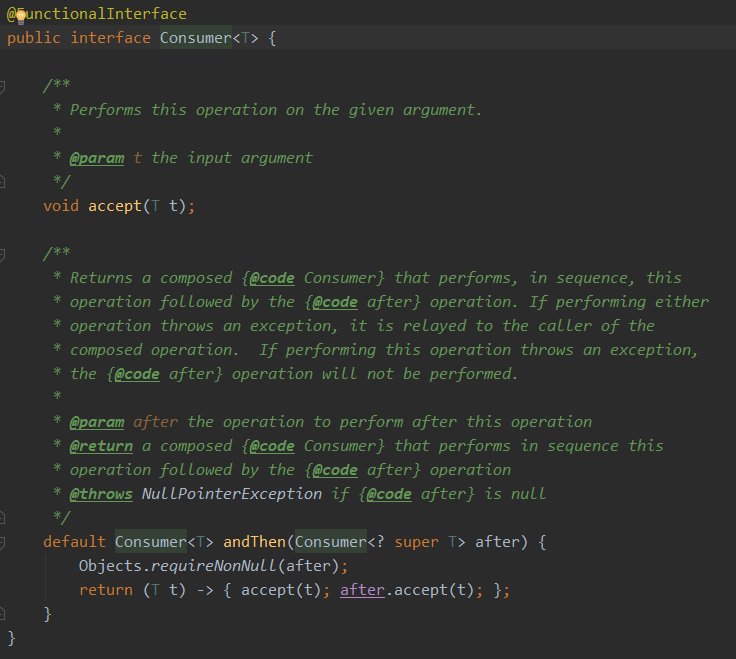736x659 pixels.
Task: Click 'operation will not be performed.' comment text
Action: [x=375, y=374]
